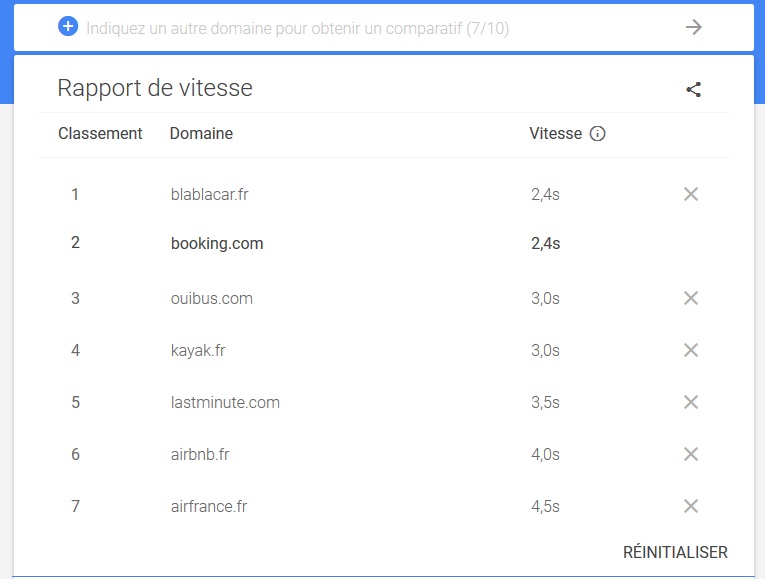Select the booking.com domain row
The image size is (765, 579).
384,243
